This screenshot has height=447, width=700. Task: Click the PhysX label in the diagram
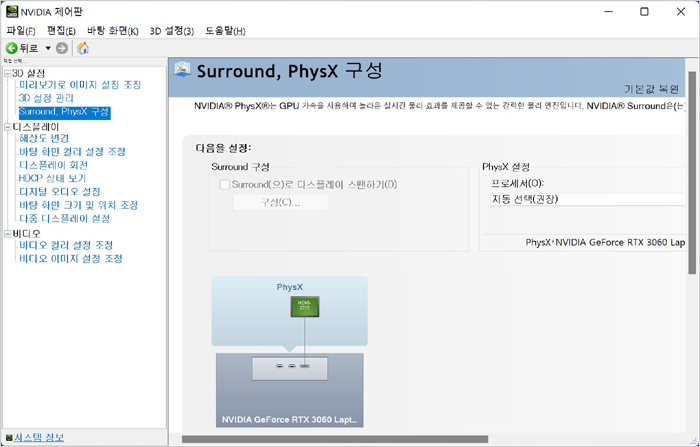pos(290,287)
